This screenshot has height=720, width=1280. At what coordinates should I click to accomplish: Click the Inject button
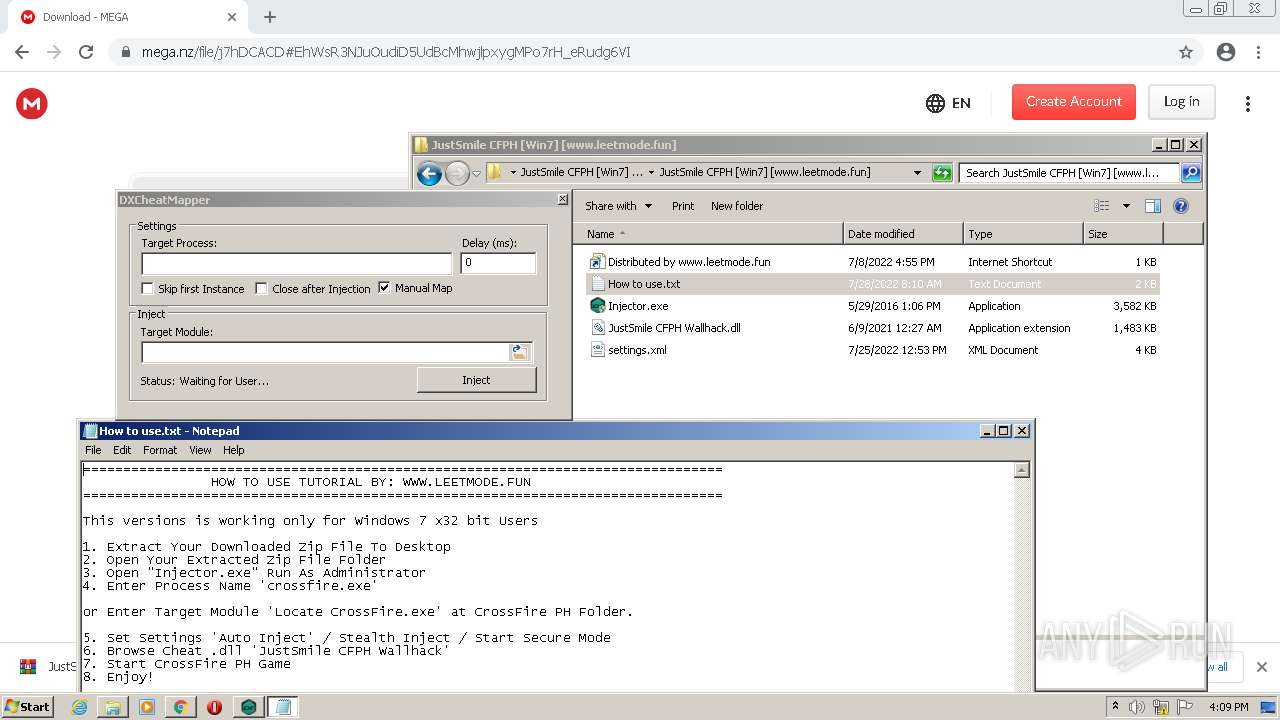[x=476, y=380]
